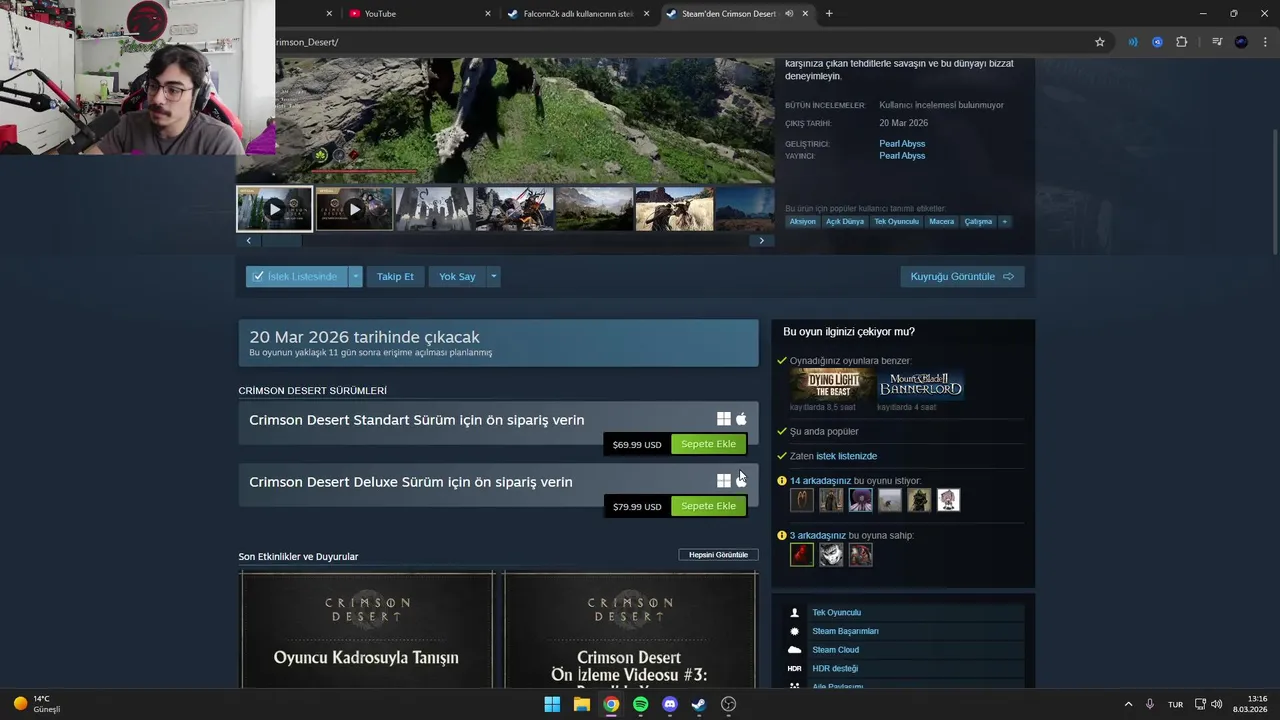1280x720 pixels.
Task: Open the Dying Light The Beast game image
Action: pyautogui.click(x=831, y=385)
